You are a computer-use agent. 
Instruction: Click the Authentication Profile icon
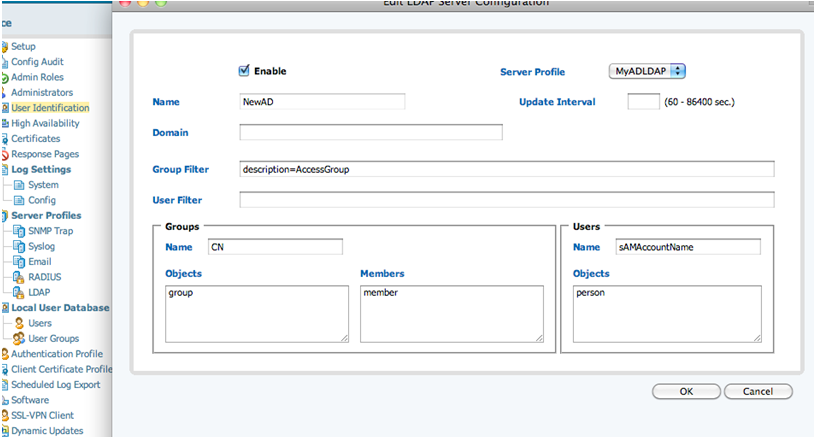[5, 354]
